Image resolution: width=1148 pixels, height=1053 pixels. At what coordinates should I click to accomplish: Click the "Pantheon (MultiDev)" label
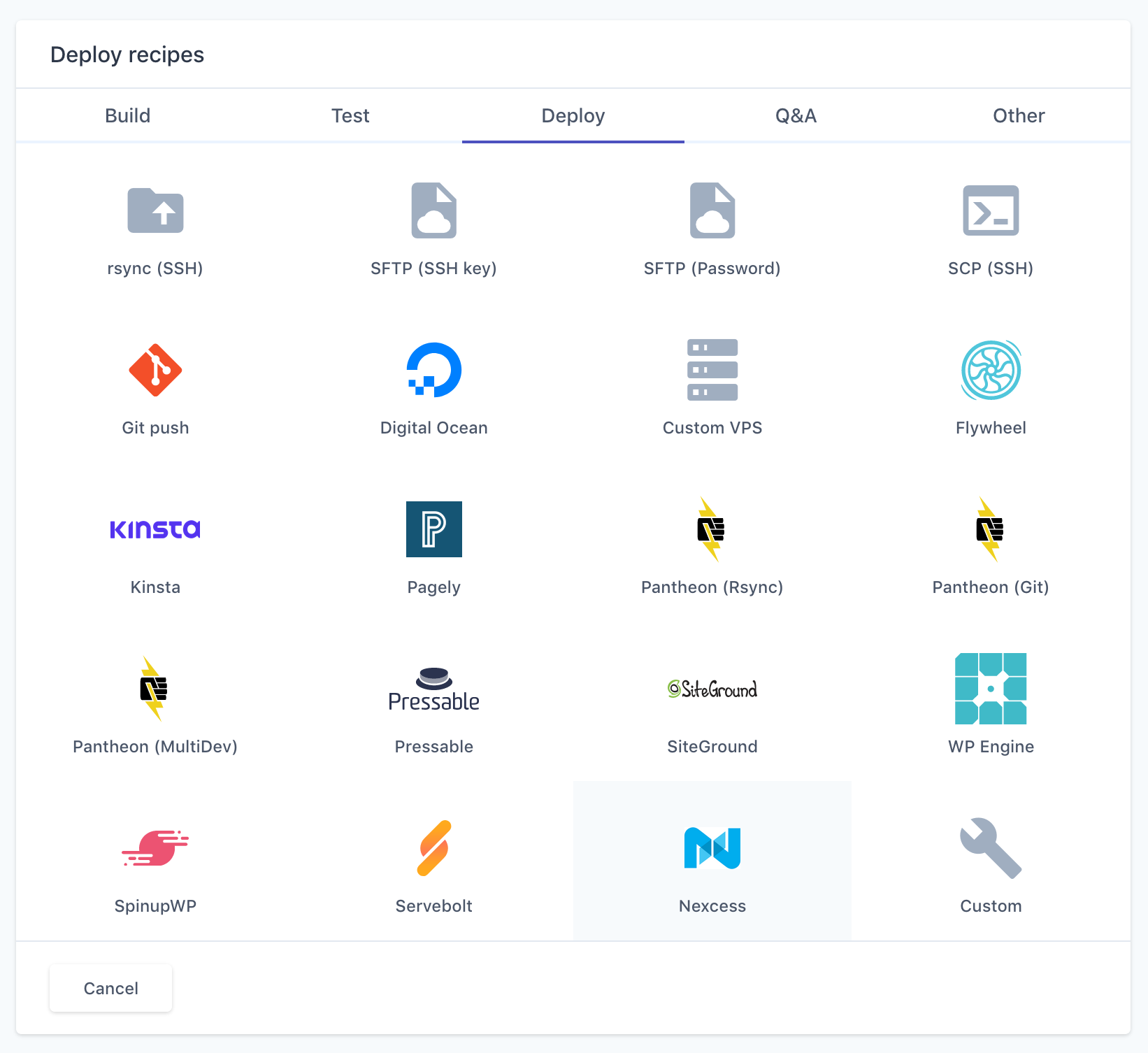[x=155, y=747]
